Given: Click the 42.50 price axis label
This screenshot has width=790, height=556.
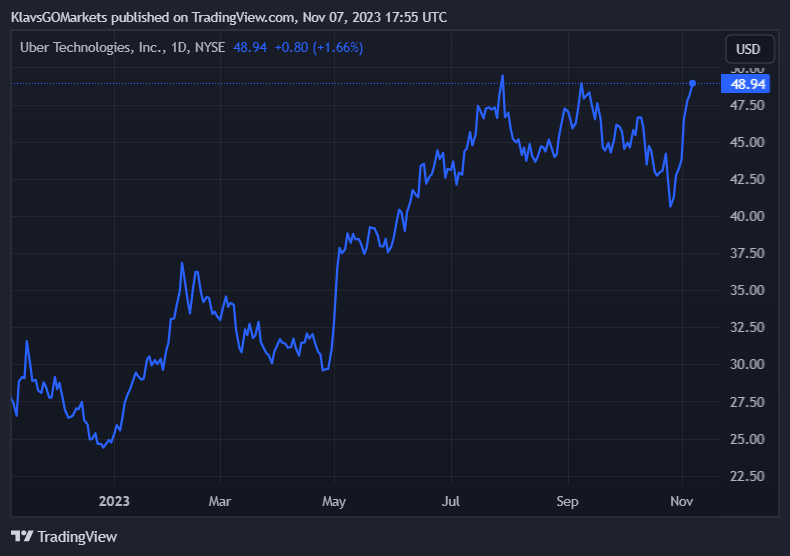Looking at the screenshot, I should (747, 179).
